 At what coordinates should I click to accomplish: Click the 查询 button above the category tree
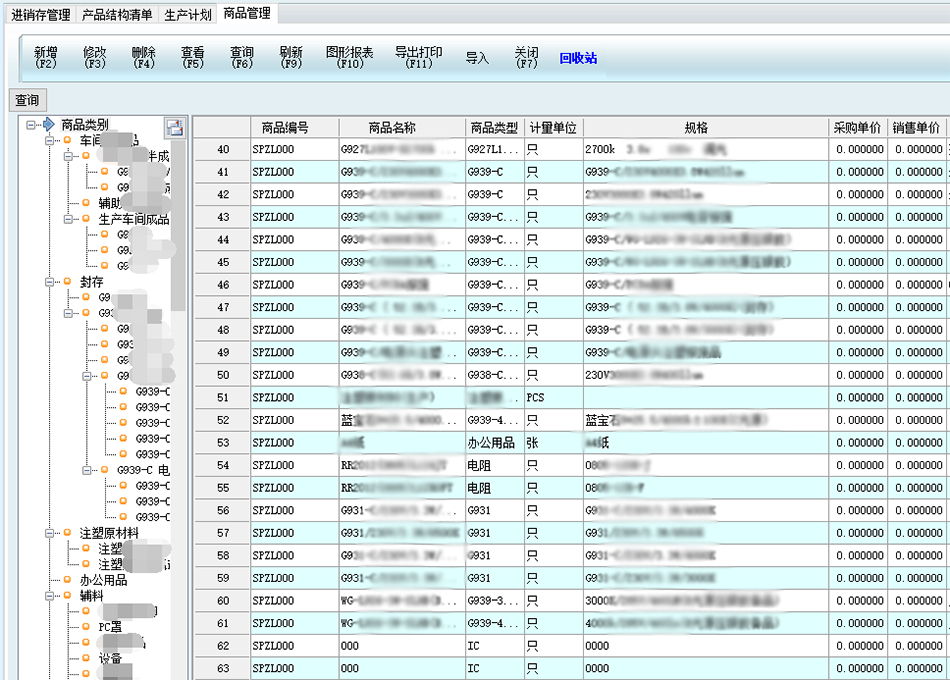[x=27, y=100]
